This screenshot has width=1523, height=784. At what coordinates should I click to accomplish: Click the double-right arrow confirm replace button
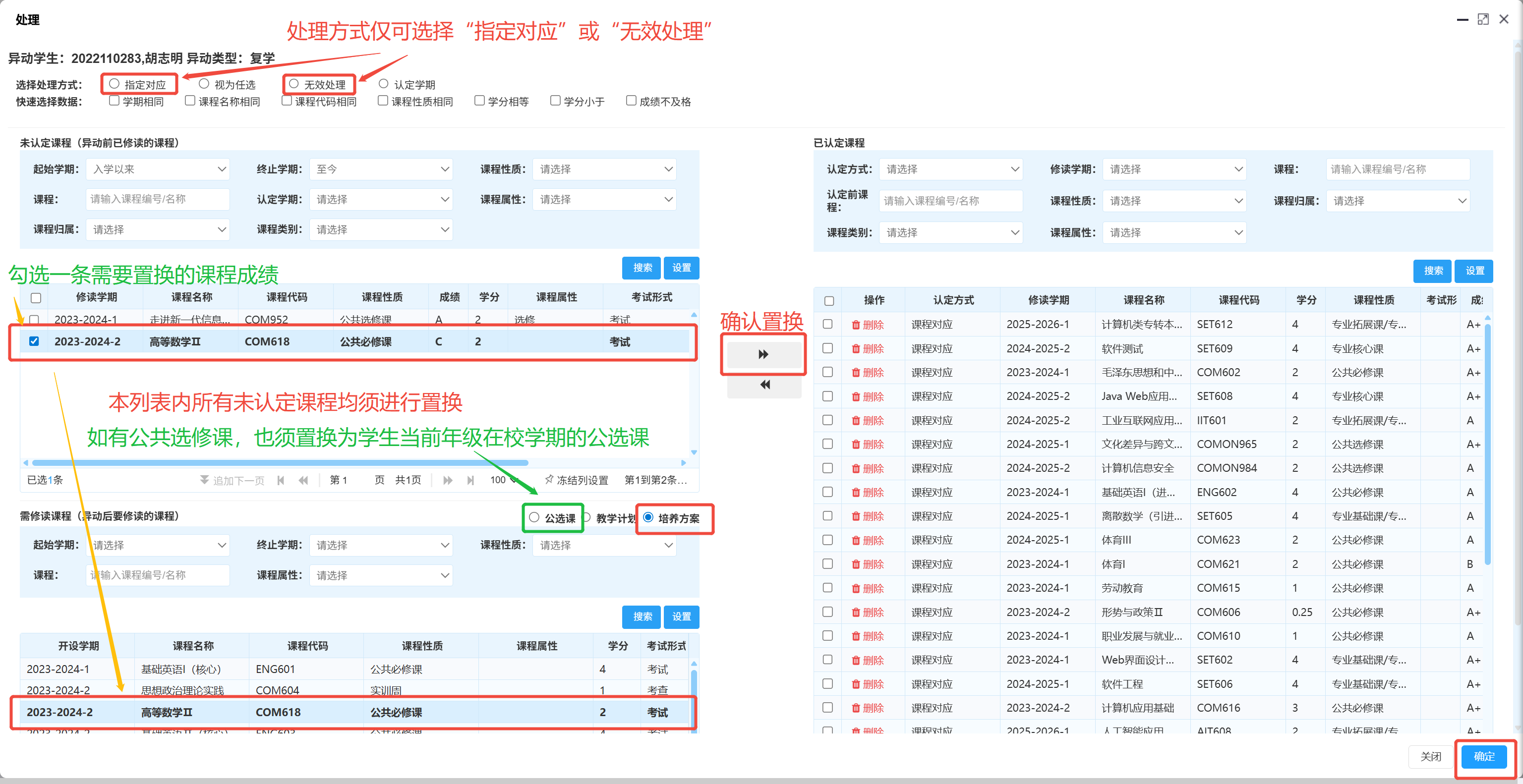click(x=763, y=354)
